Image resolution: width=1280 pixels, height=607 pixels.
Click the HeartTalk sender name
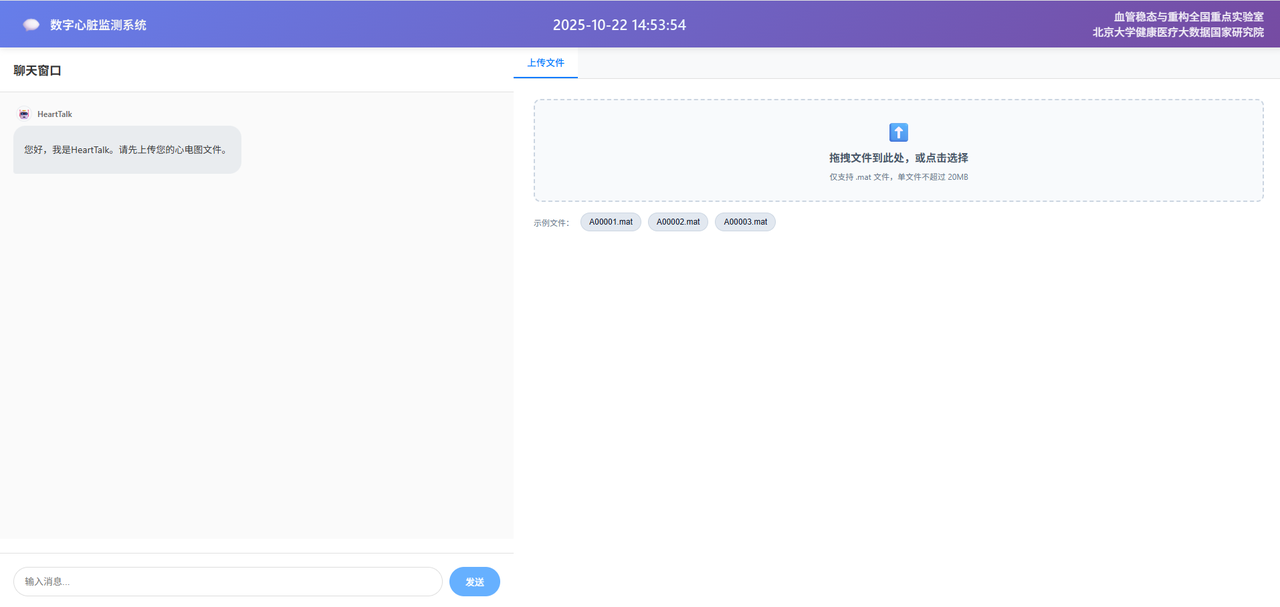(x=55, y=114)
